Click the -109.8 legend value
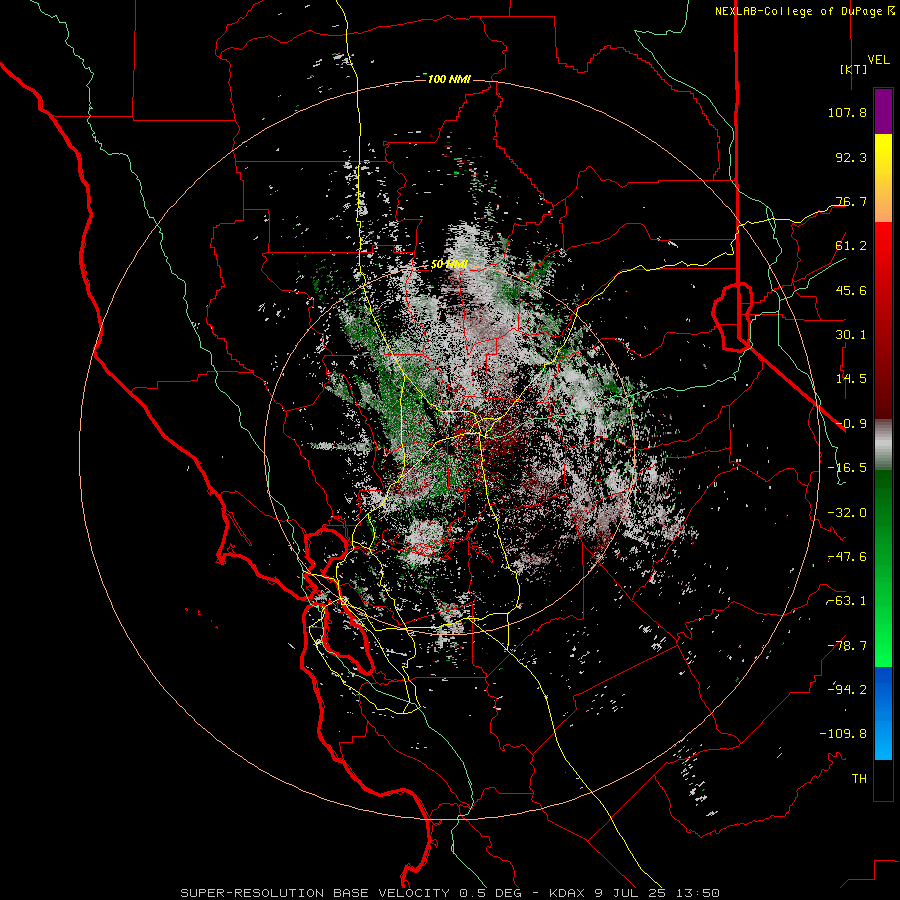 tap(843, 734)
